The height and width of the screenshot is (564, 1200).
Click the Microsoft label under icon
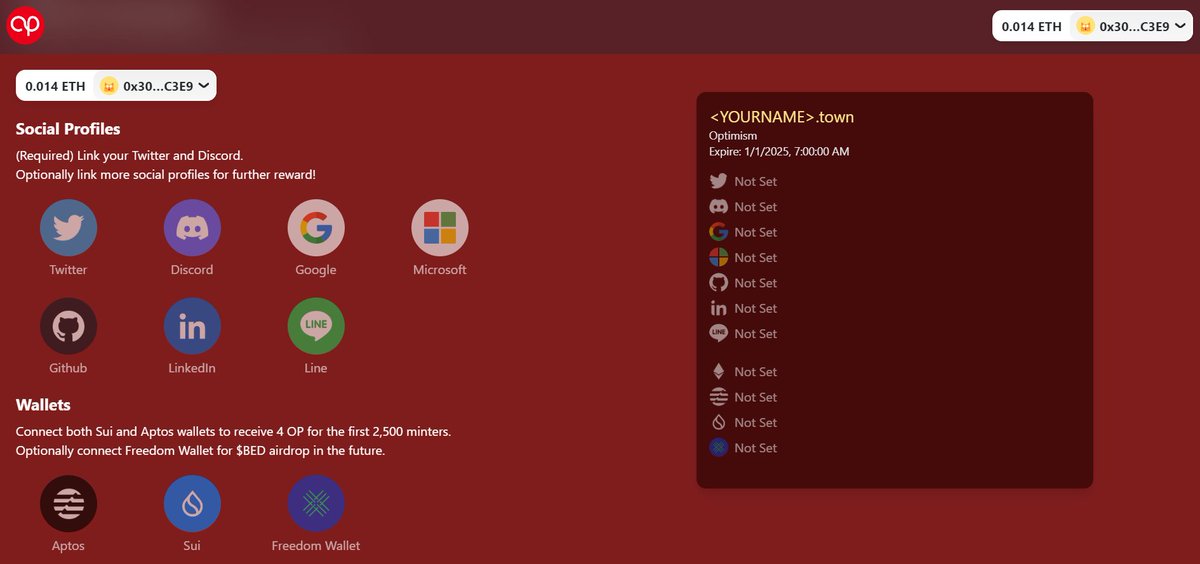[440, 270]
